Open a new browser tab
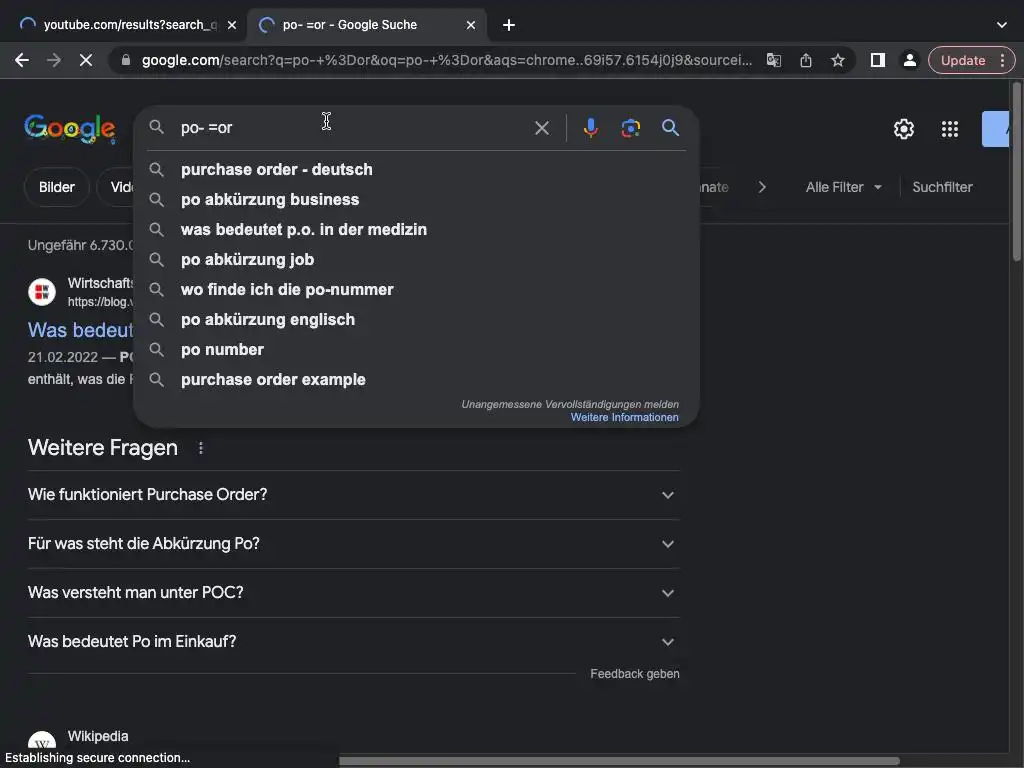Screen dimensions: 1024x768 (x=509, y=25)
